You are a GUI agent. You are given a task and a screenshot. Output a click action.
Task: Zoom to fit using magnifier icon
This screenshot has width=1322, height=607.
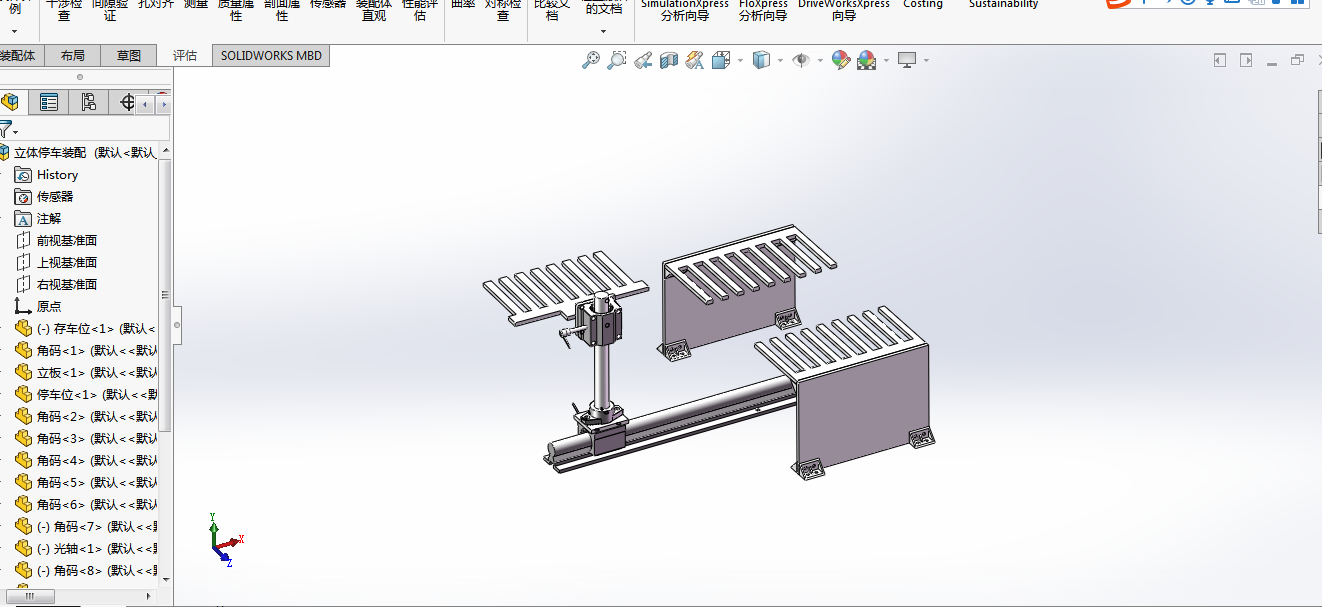[x=591, y=60]
